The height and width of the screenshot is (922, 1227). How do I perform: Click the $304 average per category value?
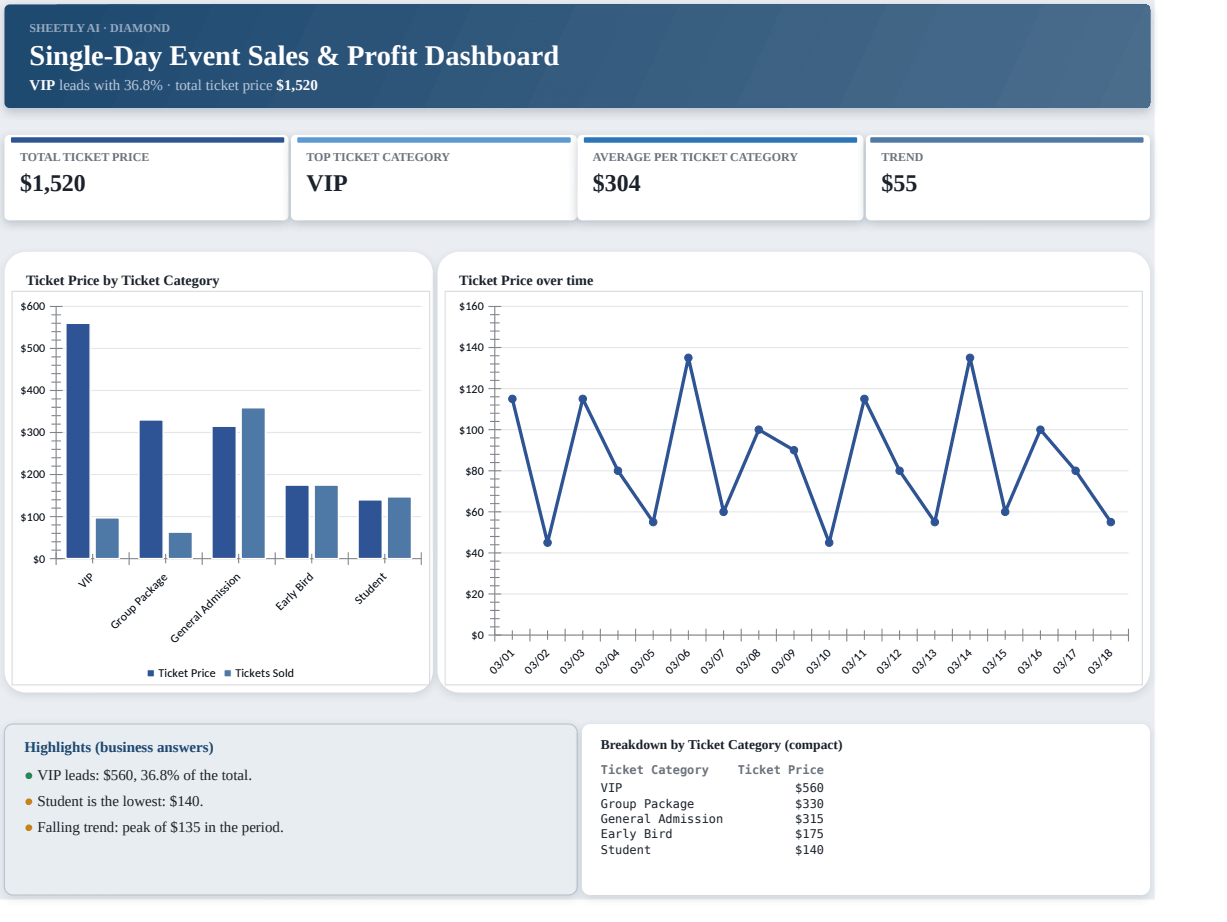pos(616,183)
